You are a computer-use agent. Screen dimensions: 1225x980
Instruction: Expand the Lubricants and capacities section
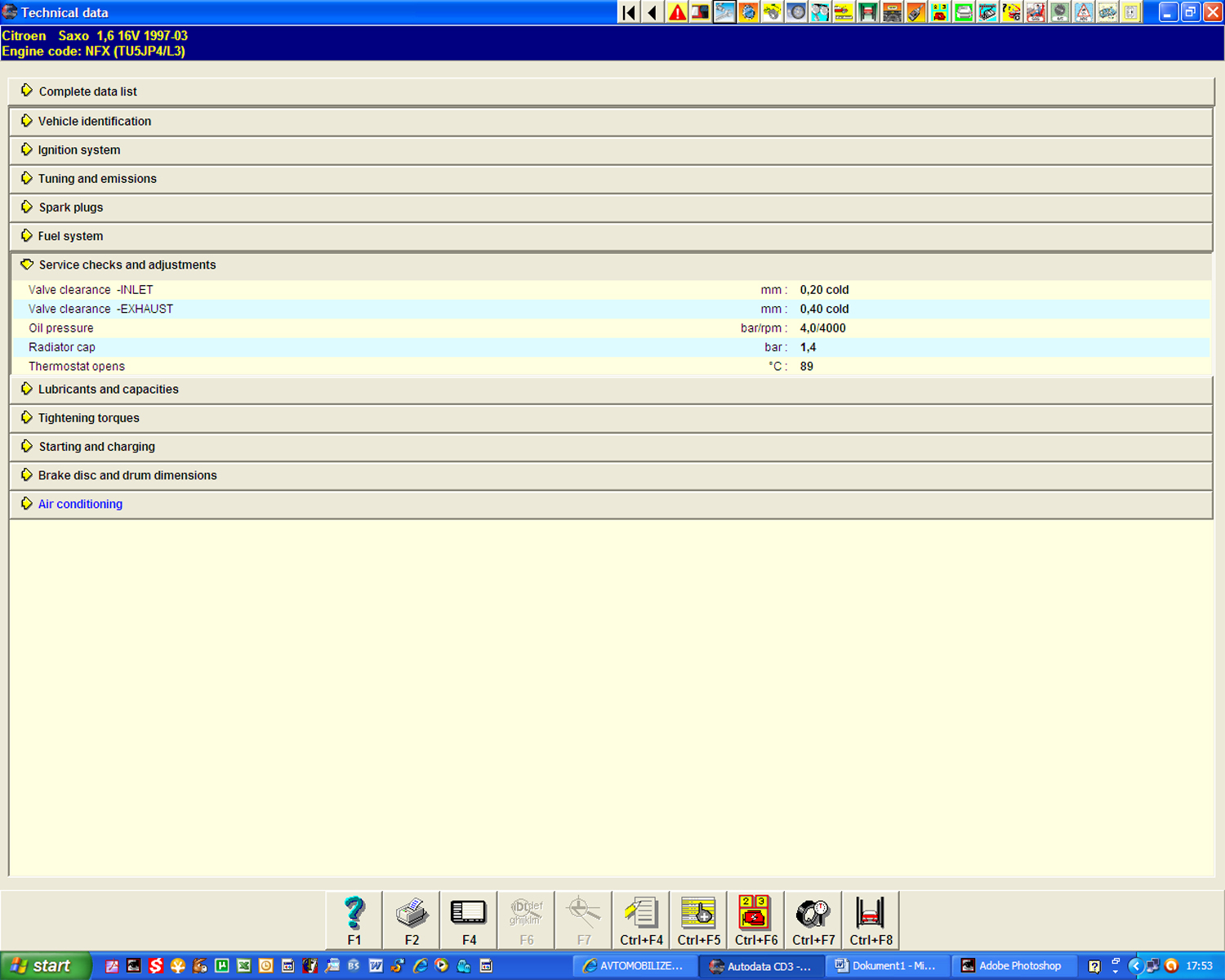[x=612, y=389]
